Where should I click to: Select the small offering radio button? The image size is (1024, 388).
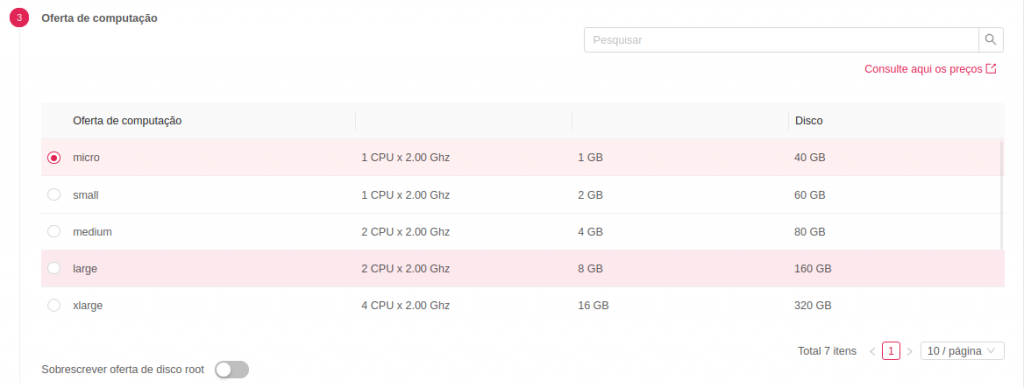pos(54,195)
